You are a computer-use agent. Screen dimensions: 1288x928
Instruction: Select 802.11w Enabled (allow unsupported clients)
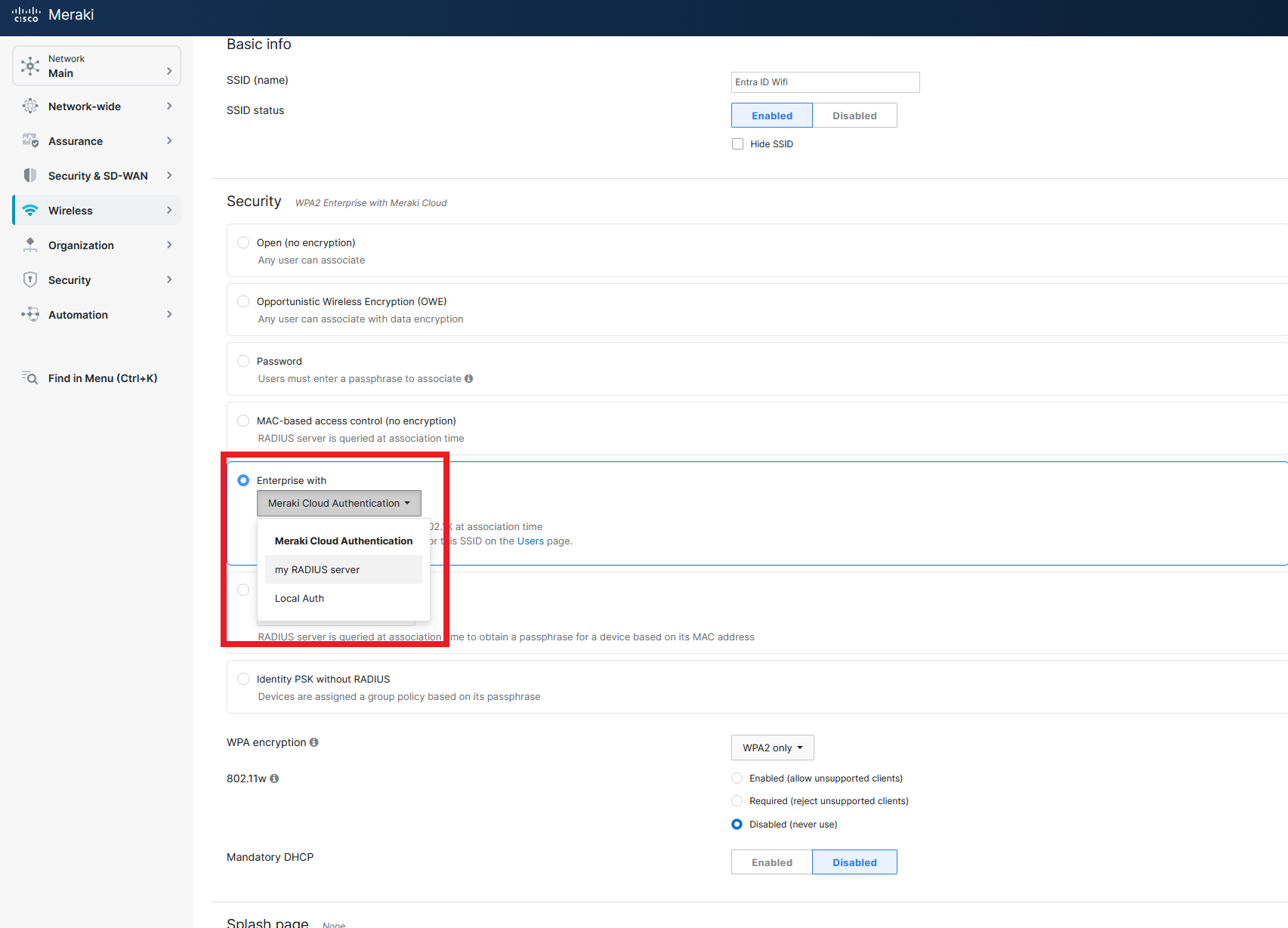click(737, 778)
